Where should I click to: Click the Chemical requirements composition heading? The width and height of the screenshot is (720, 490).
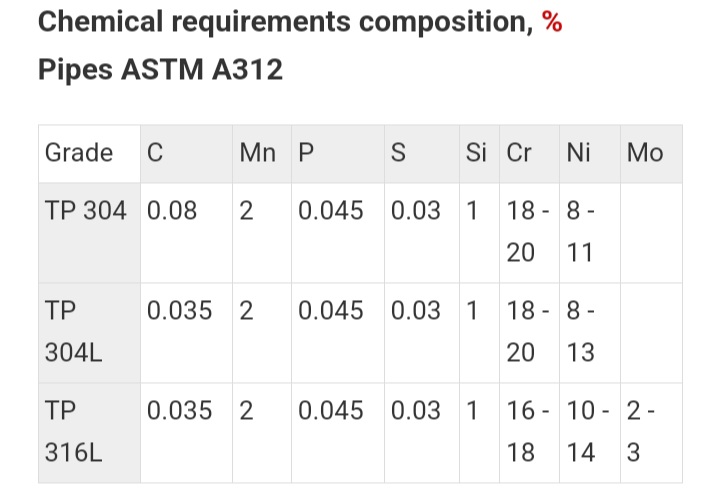pyautogui.click(x=286, y=22)
